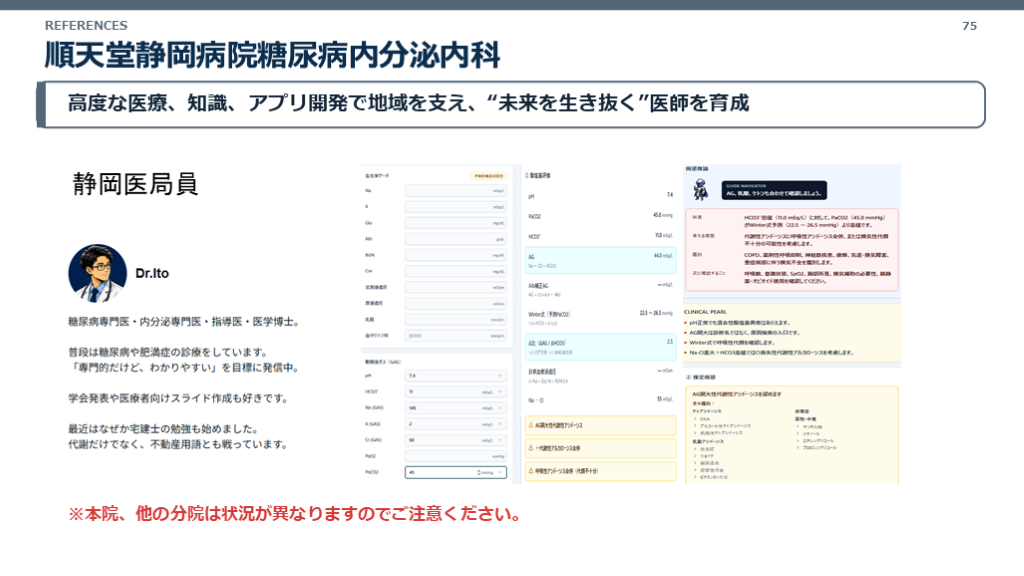The image size is (1024, 576).
Task: Open the 代謝性アルカローシス合併 alert card
Action: tap(600, 448)
